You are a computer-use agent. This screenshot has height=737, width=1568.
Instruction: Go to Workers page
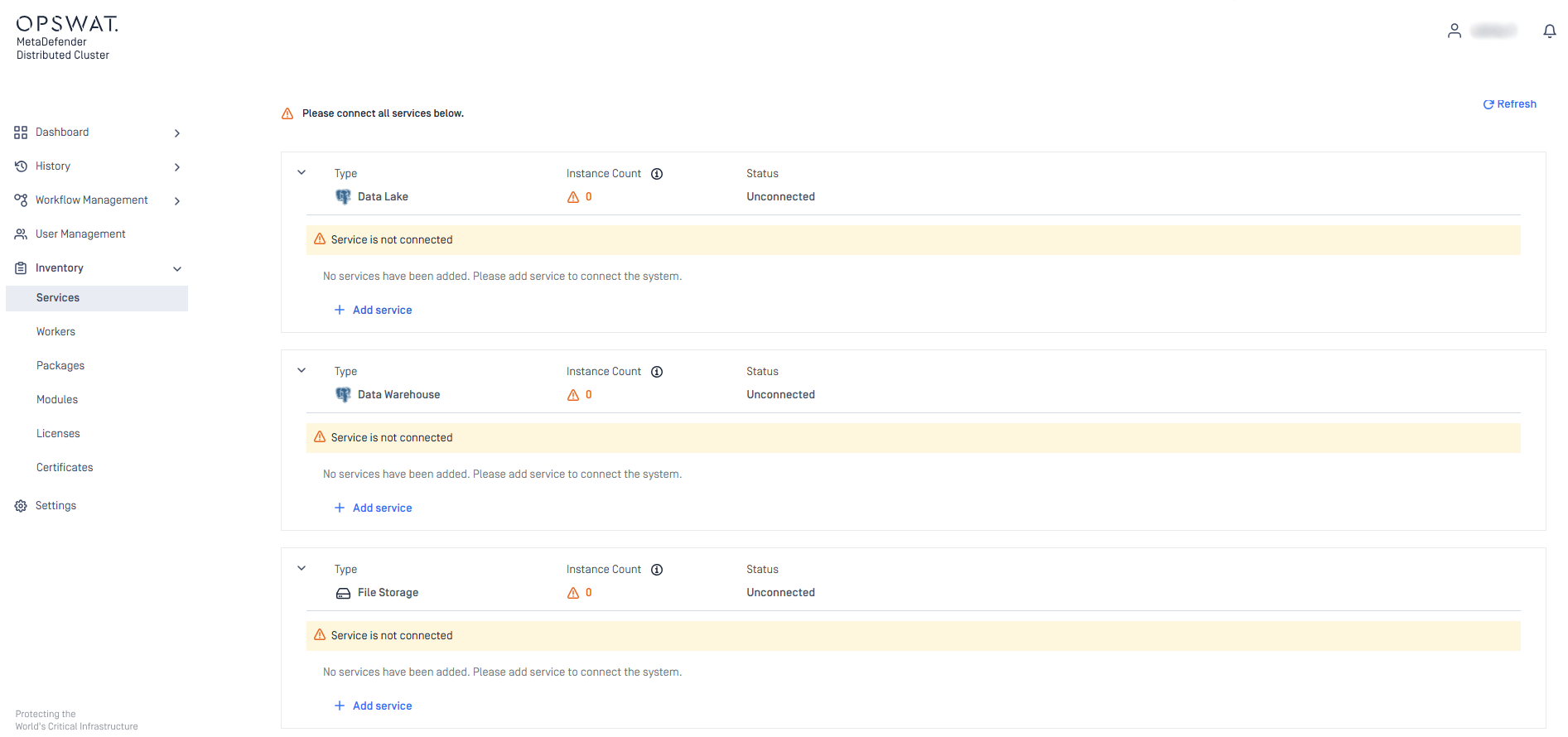click(55, 332)
